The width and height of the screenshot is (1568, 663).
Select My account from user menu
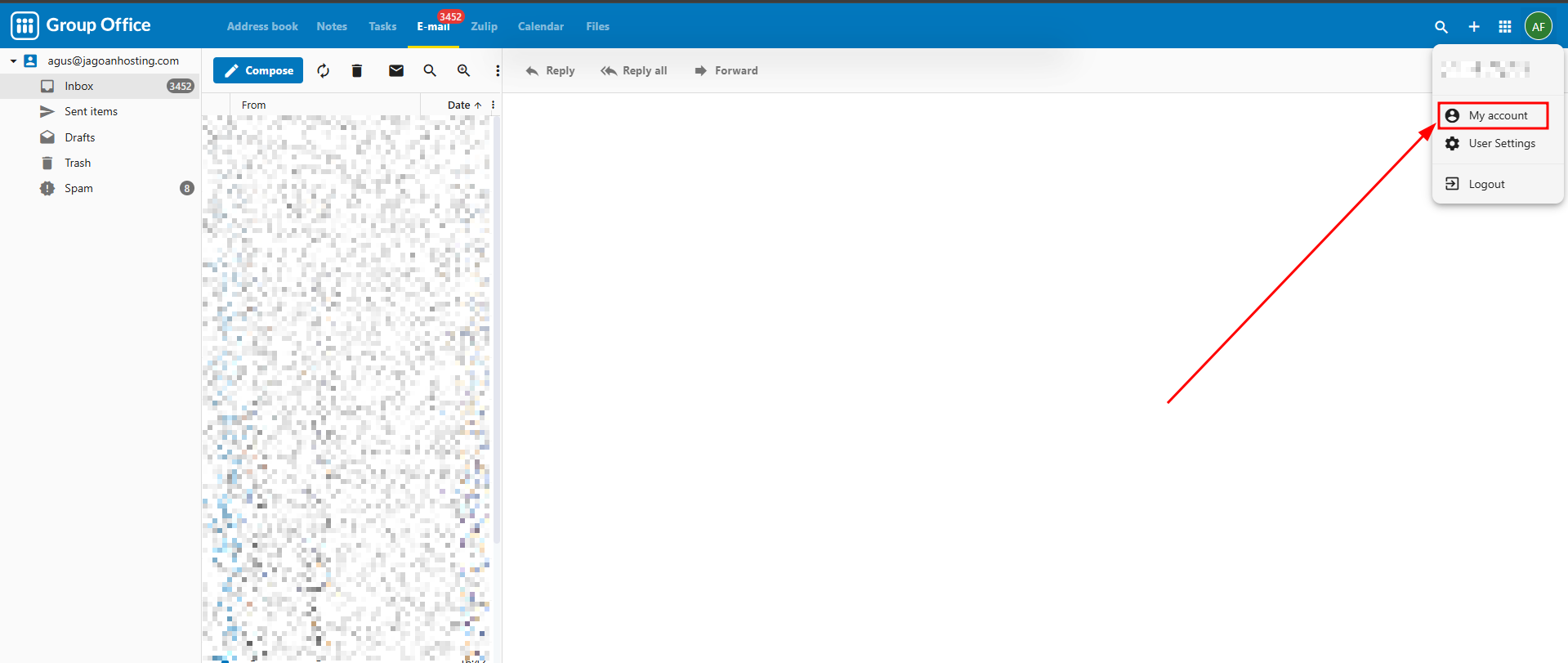(1497, 116)
